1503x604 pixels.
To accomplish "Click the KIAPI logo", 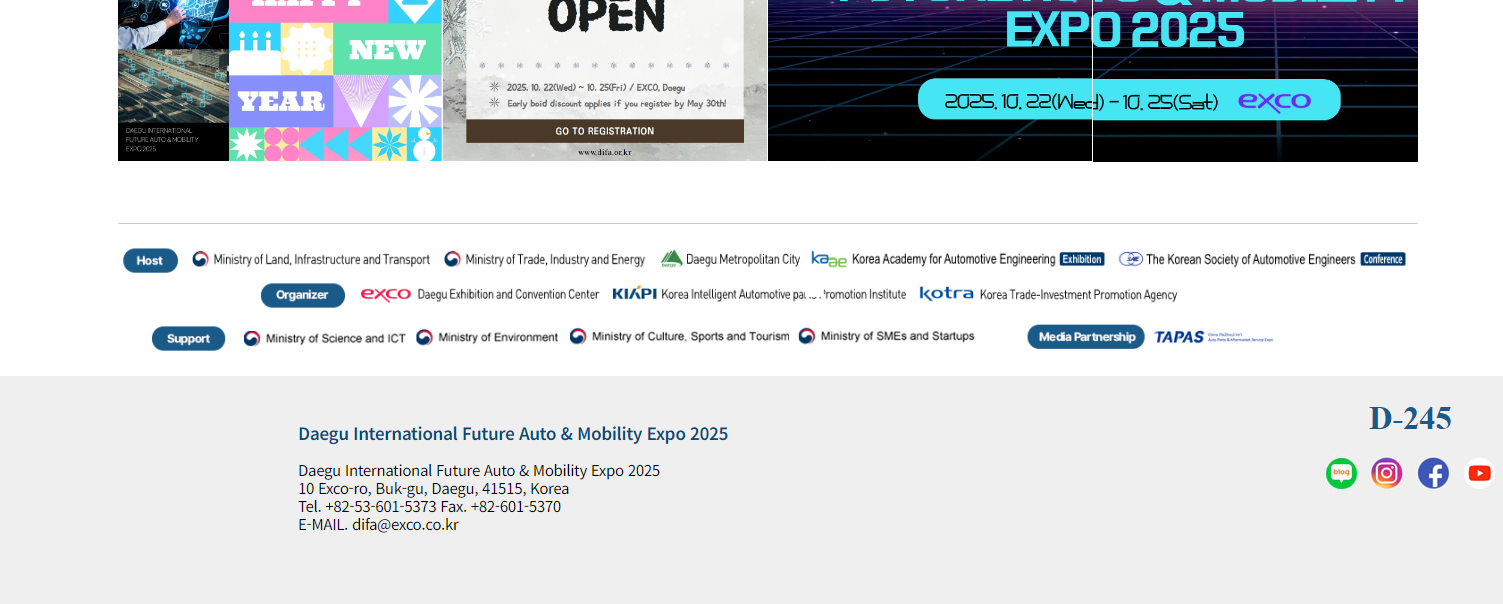I will coord(634,294).
